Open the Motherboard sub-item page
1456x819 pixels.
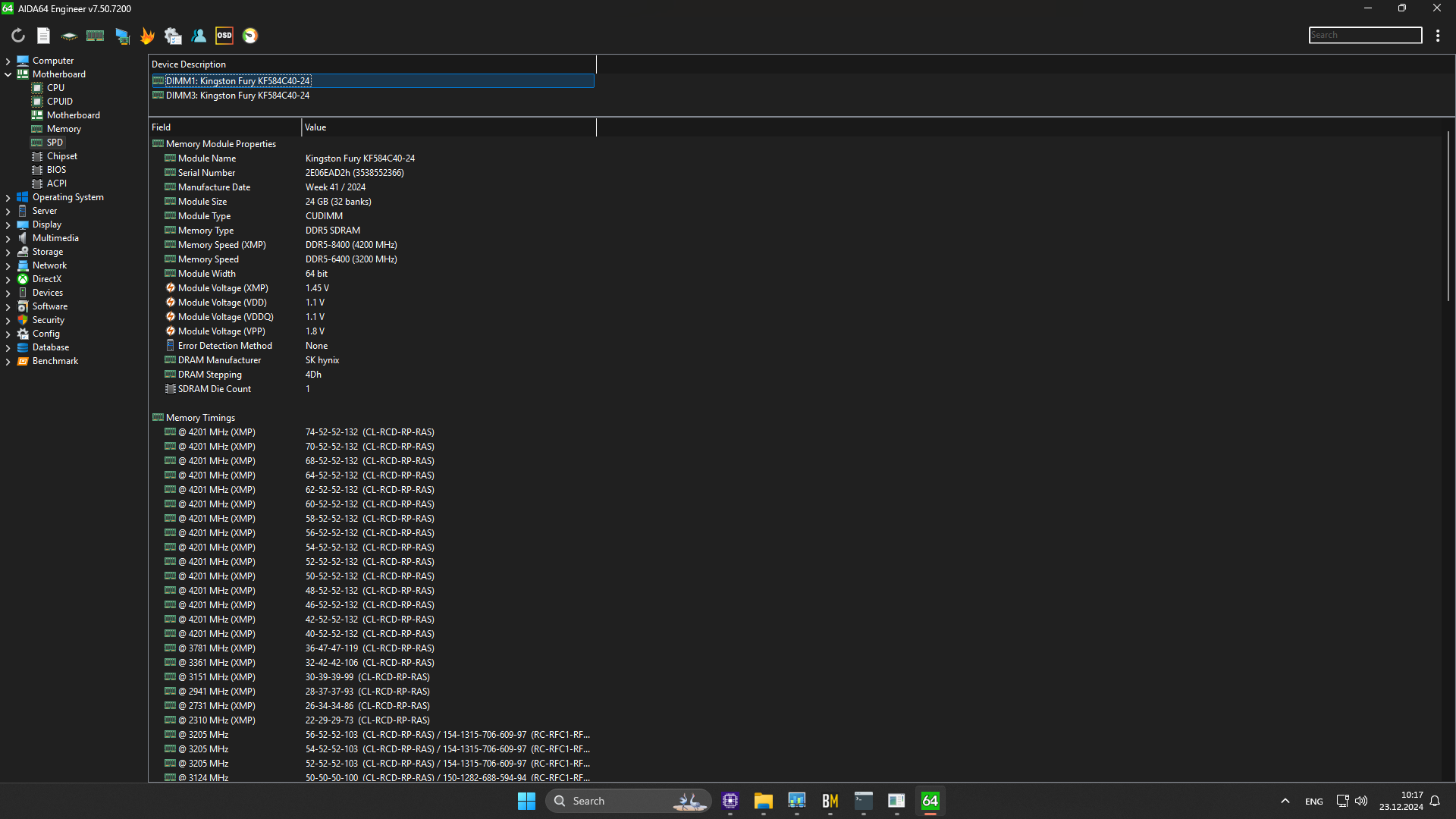74,115
